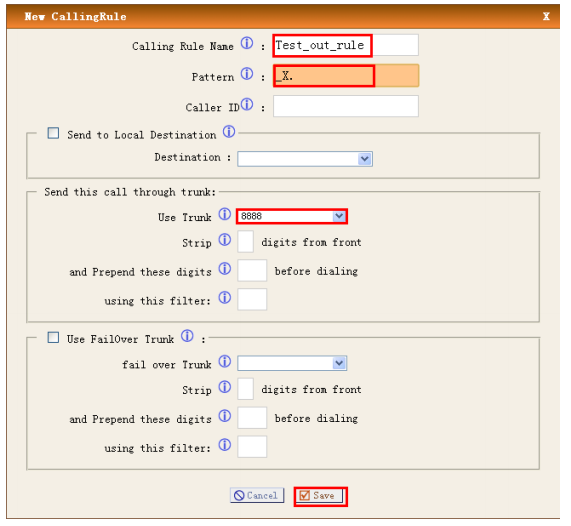Focus filter field in FailOver section
This screenshot has width=571, height=526.
(252, 447)
